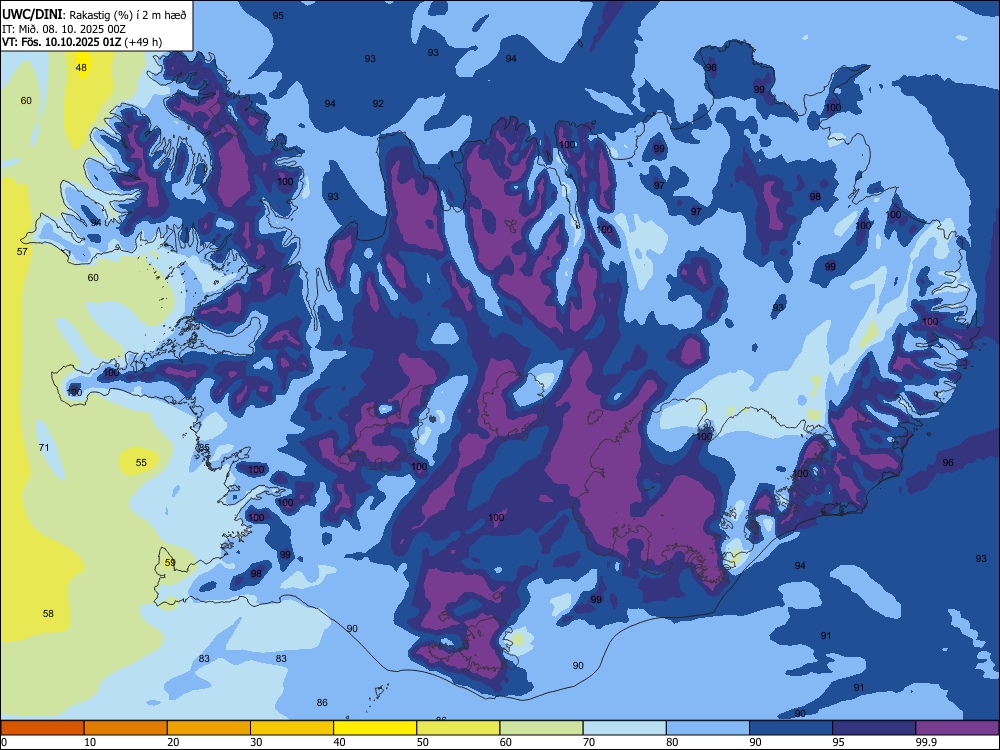Click the map humidity value '71'
1000x750 pixels.
(x=43, y=447)
